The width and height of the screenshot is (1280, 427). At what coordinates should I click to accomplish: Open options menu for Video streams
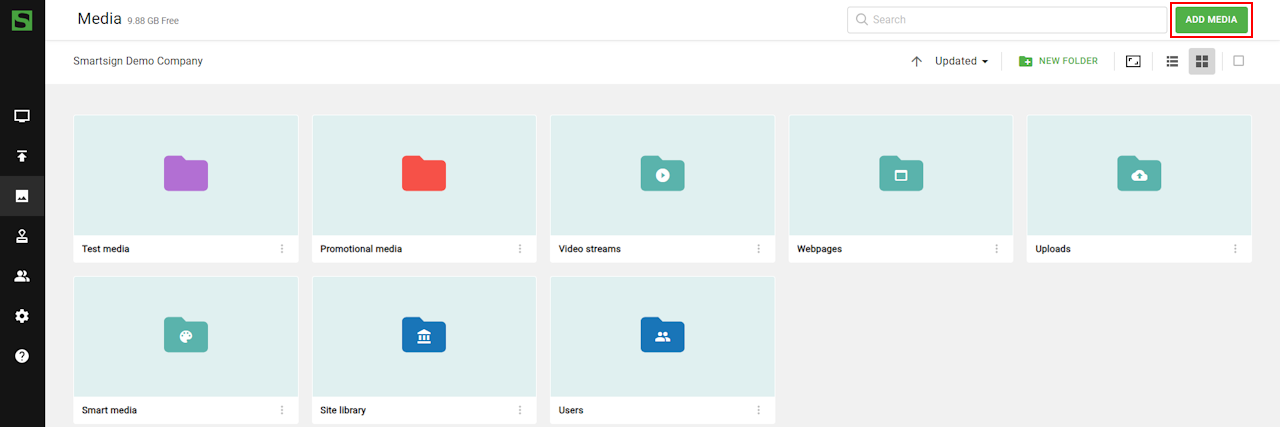(758, 249)
